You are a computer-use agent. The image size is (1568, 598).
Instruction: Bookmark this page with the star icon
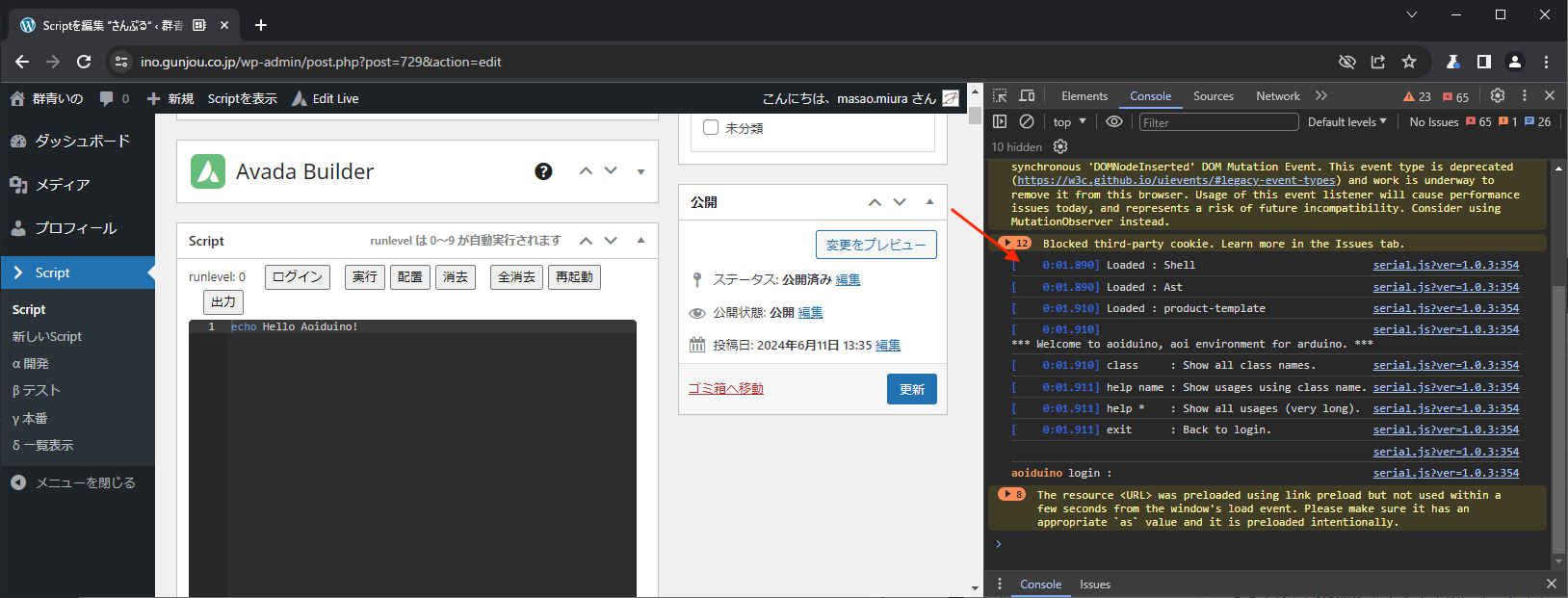click(x=1409, y=62)
